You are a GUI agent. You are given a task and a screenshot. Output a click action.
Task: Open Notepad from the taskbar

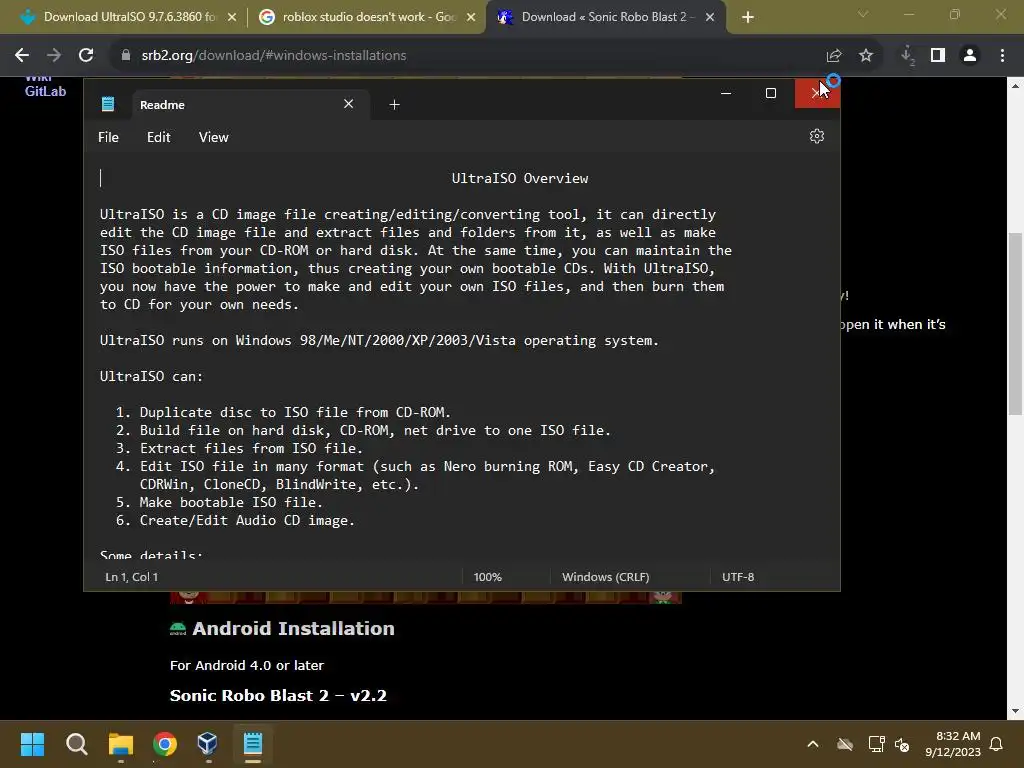(x=253, y=744)
